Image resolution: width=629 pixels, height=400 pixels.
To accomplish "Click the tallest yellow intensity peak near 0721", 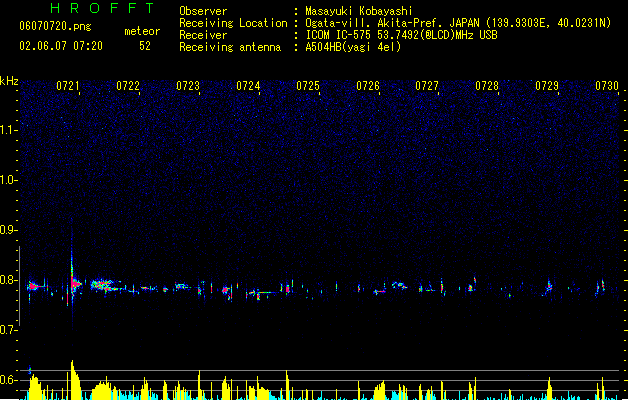I will pos(74,380).
